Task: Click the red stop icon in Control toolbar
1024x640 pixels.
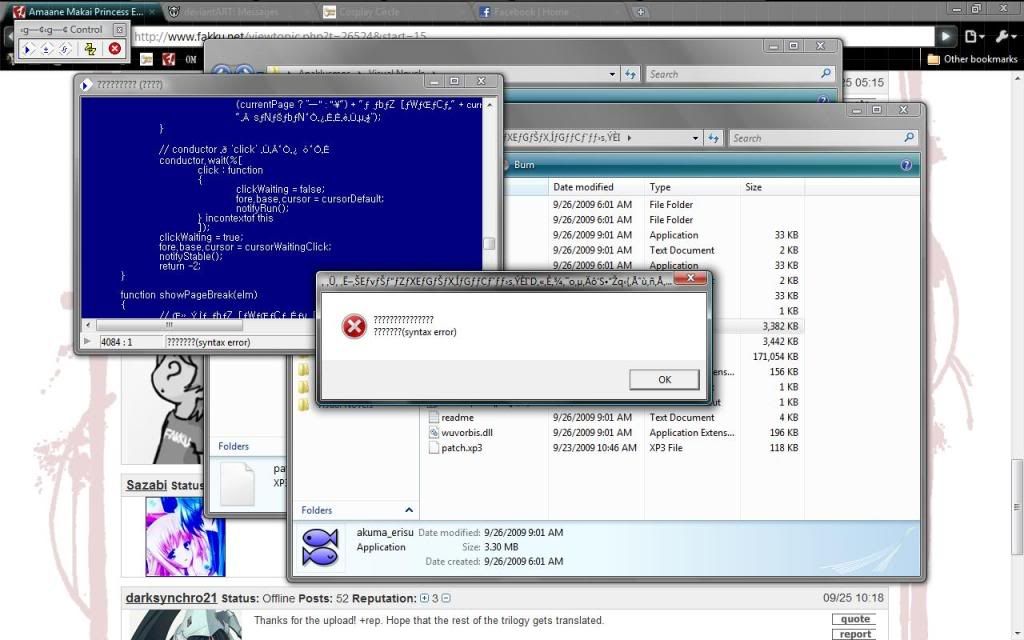Action: (x=114, y=48)
